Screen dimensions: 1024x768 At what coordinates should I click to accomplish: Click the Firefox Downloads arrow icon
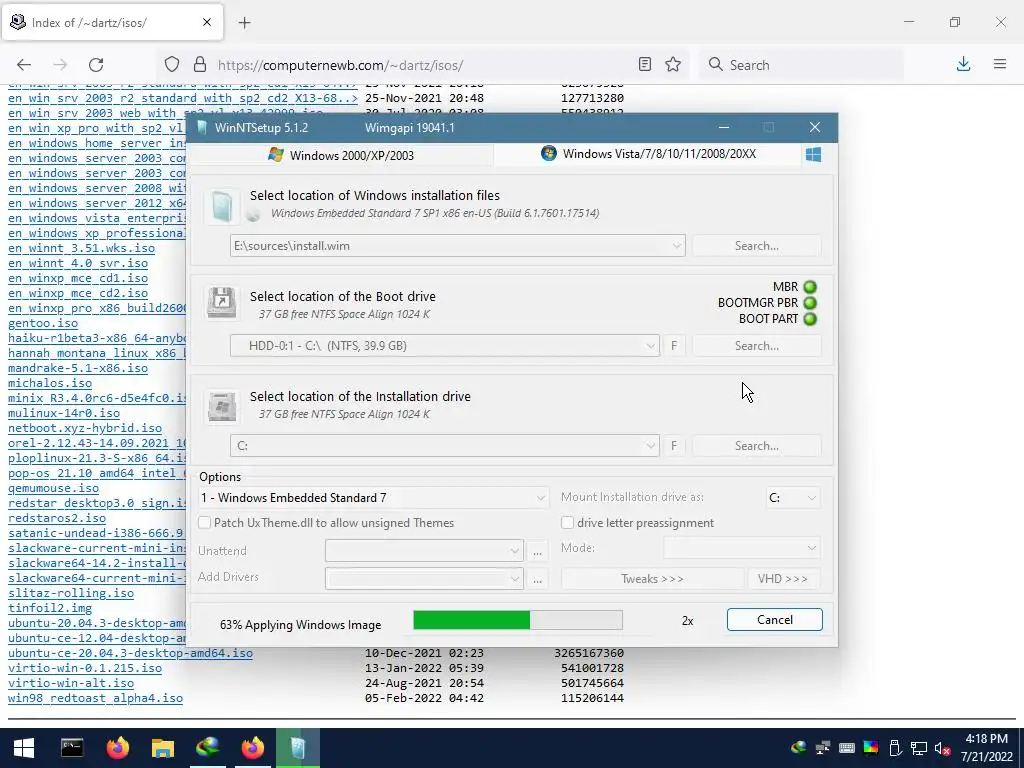[963, 64]
